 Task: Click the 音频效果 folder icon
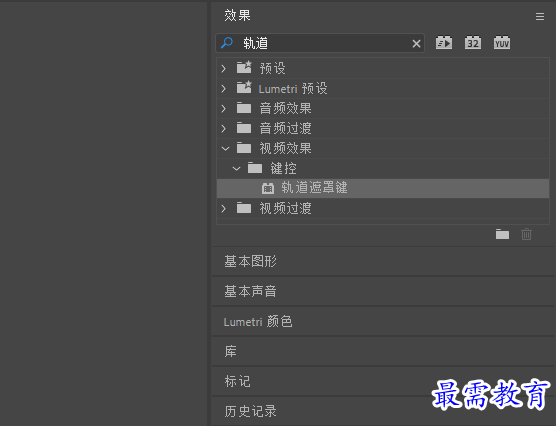(244, 108)
